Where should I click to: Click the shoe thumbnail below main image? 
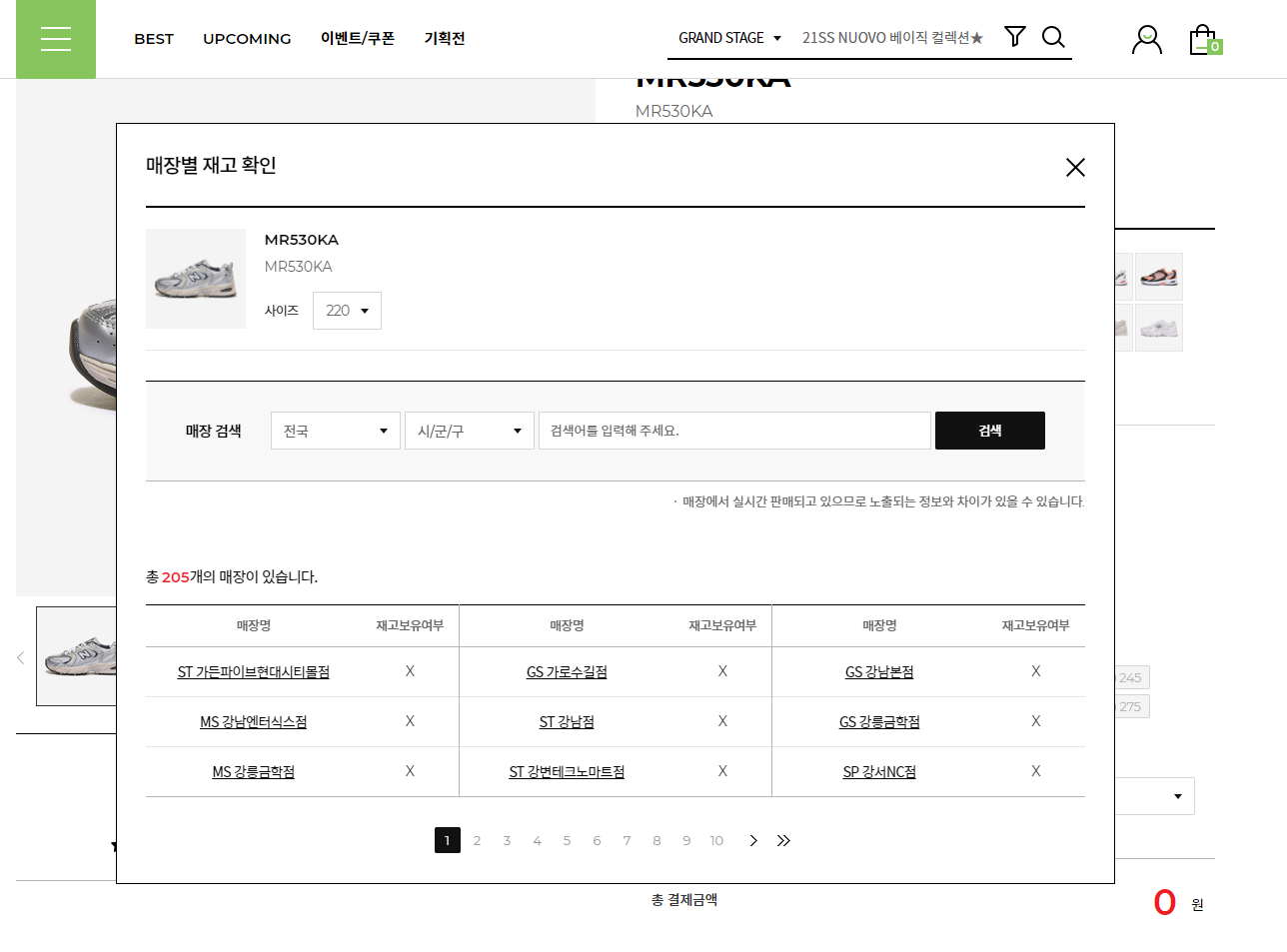(77, 656)
